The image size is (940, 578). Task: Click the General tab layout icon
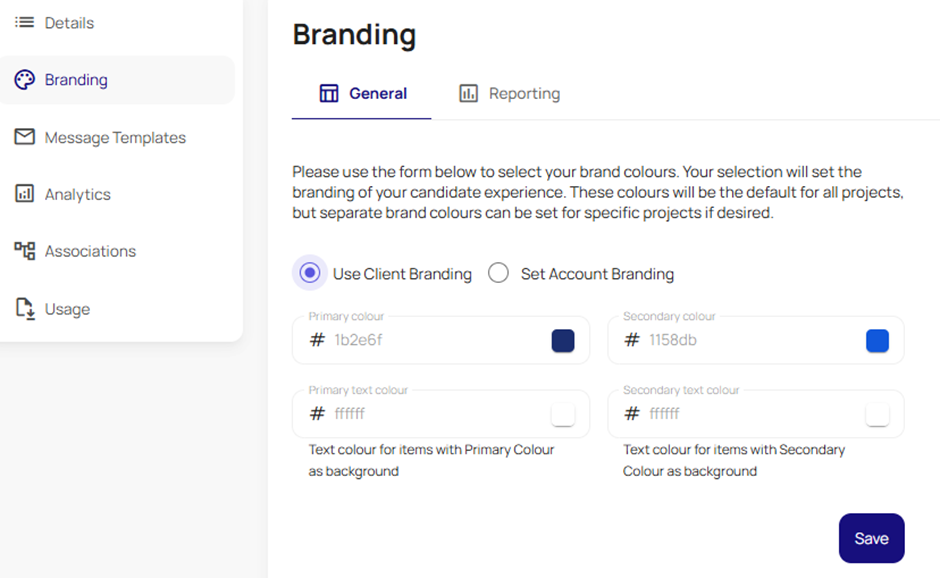(329, 94)
